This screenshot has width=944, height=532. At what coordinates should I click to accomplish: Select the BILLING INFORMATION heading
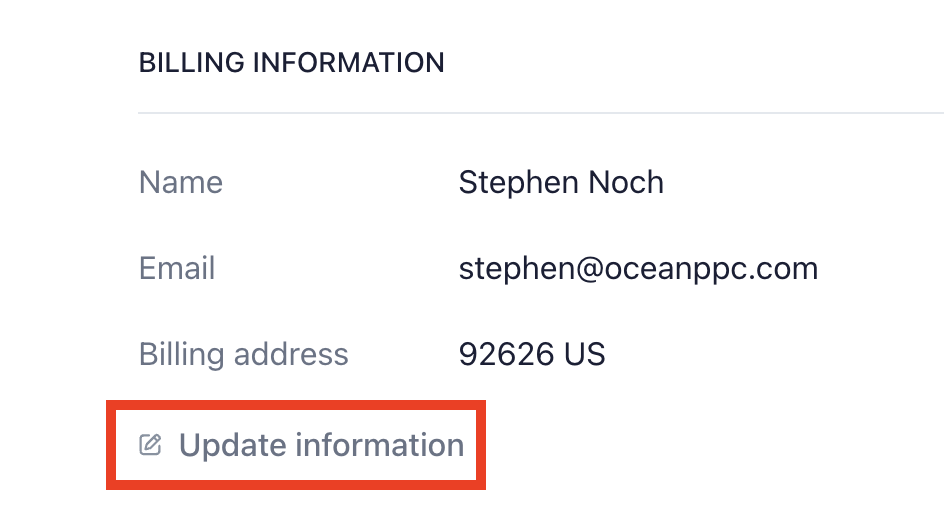click(291, 63)
